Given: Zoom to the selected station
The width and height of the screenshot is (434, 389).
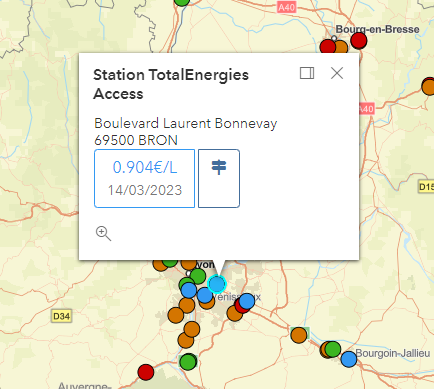Looking at the screenshot, I should 103,233.
